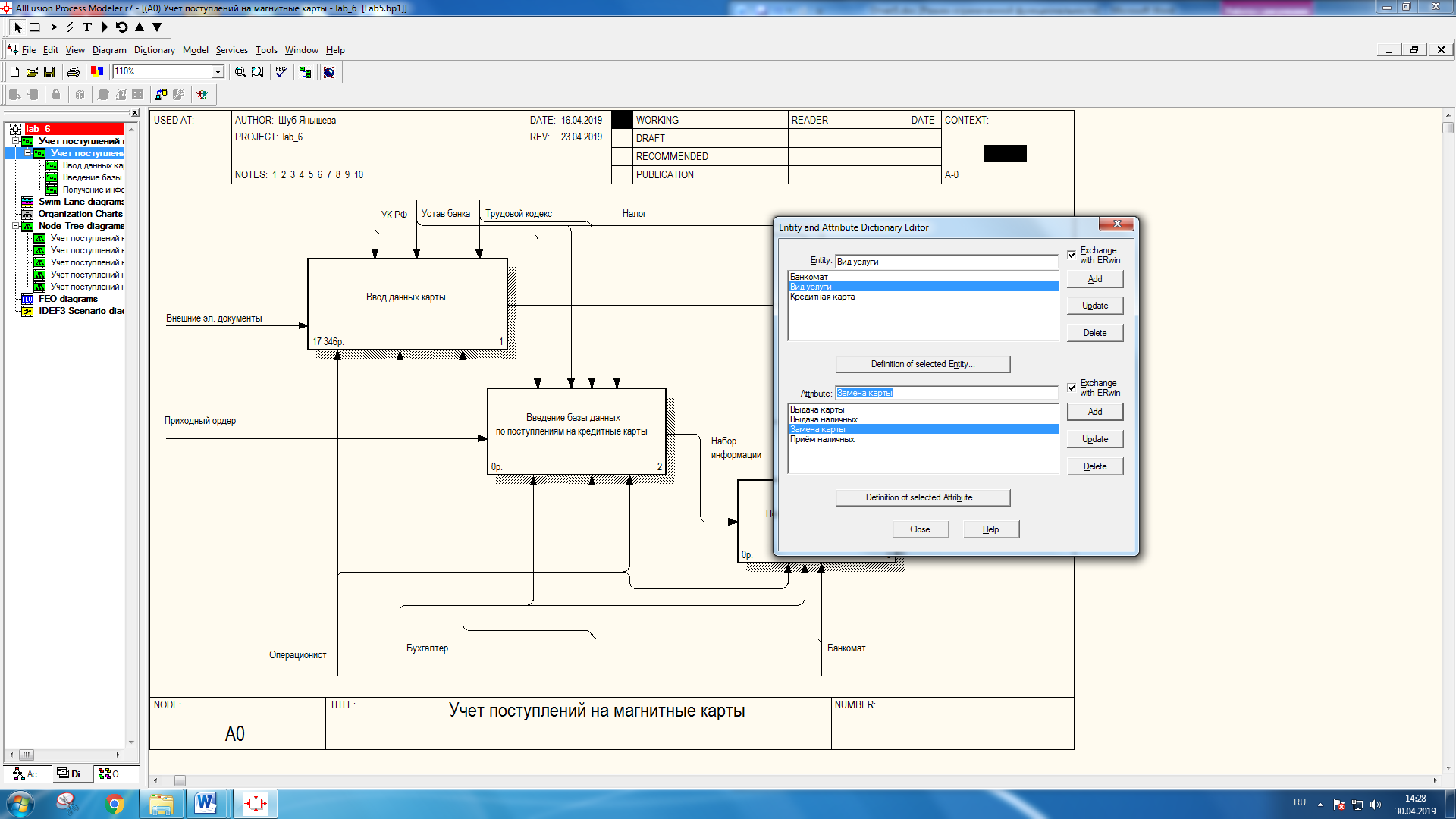Screen dimensions: 1456x819
Task: Open the 110% zoom level dropdown
Action: [x=218, y=71]
